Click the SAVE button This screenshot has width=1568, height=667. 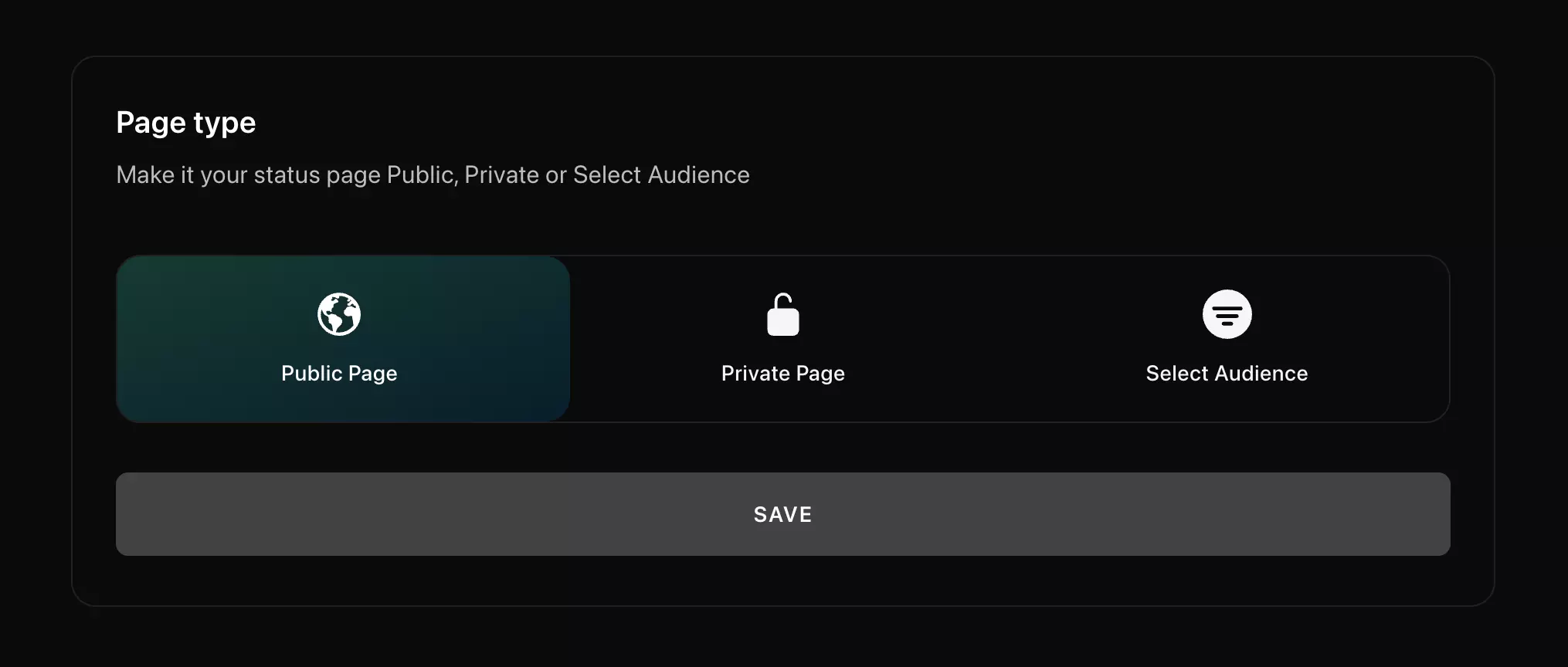click(x=782, y=514)
